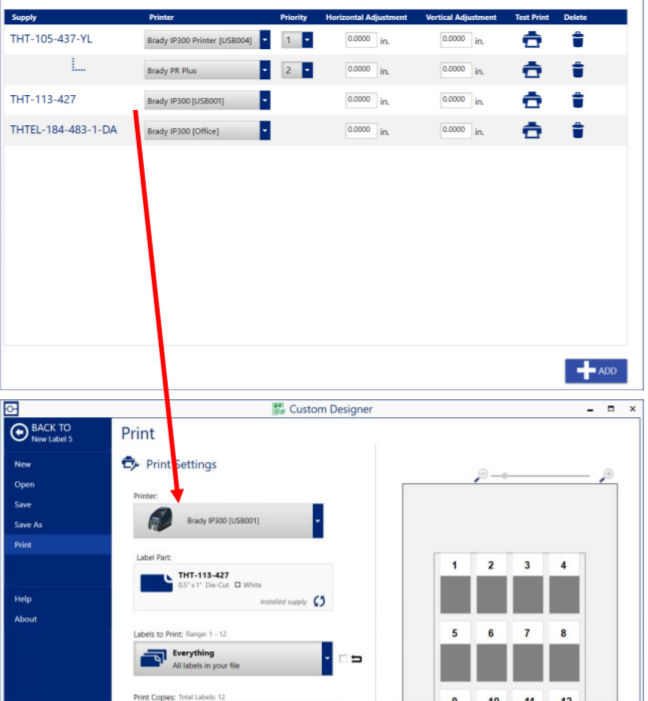This screenshot has width=648, height=701.
Task: Select Print in the sidebar
Action: (58, 545)
